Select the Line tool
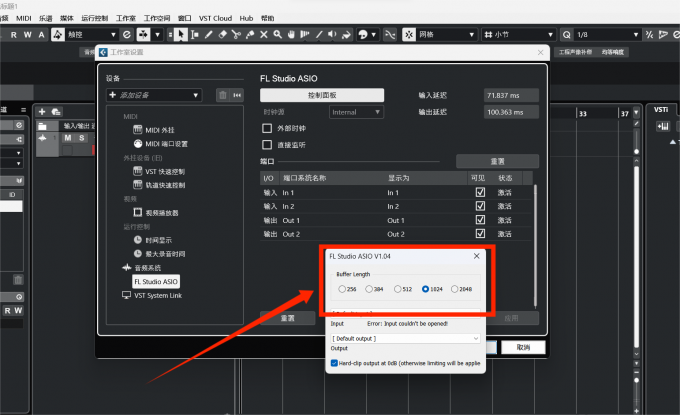 pos(319,34)
